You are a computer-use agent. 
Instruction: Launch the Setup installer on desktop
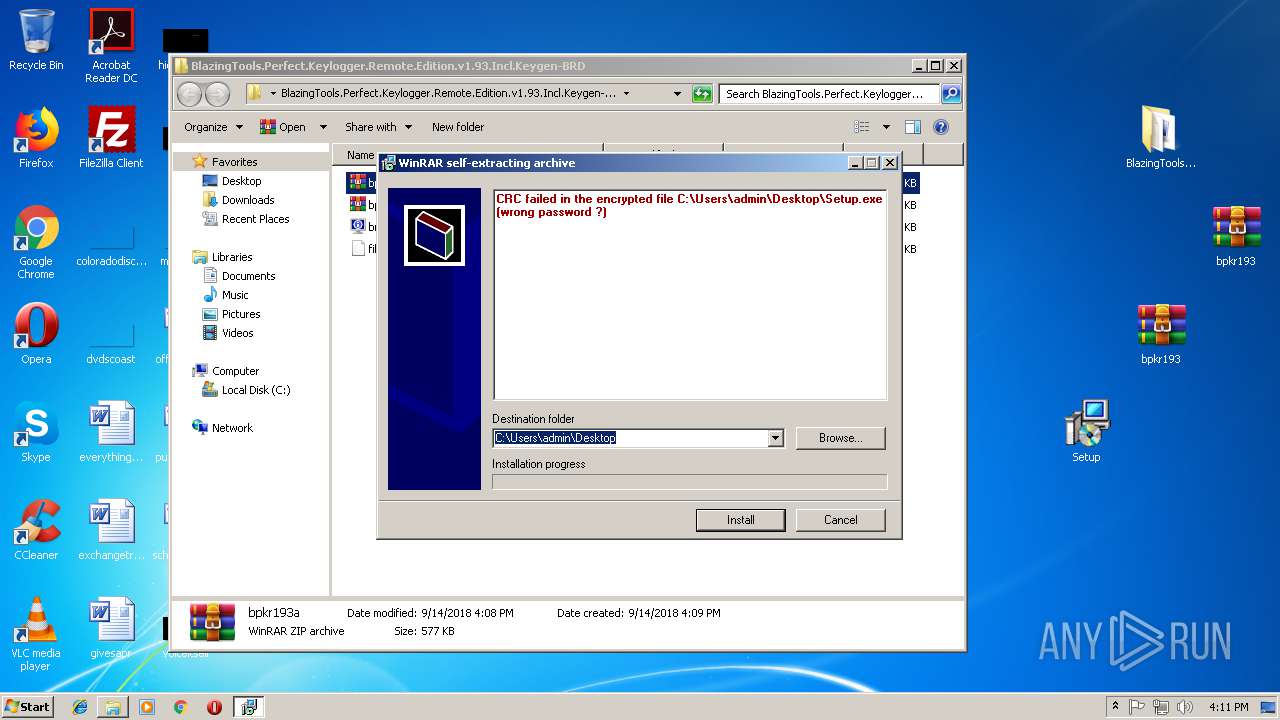1086,432
